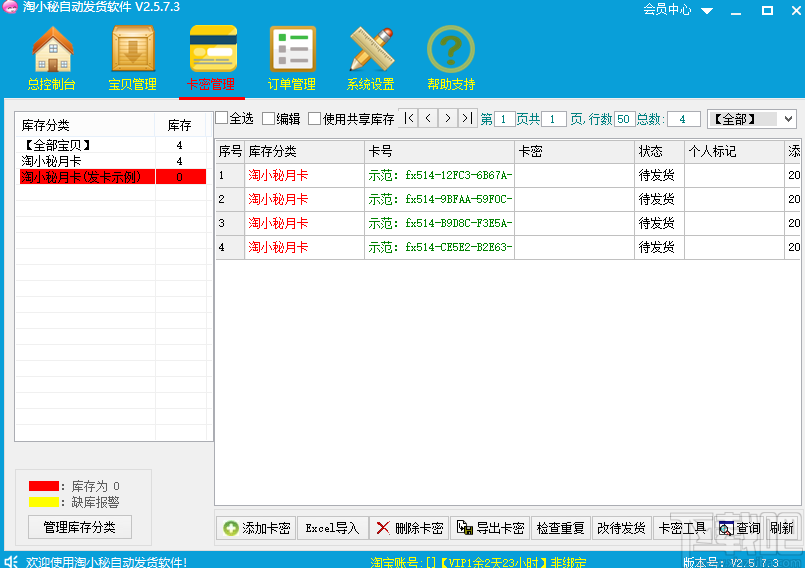805x568 pixels.
Task: Click 库存 column header in left panel
Action: point(180,125)
